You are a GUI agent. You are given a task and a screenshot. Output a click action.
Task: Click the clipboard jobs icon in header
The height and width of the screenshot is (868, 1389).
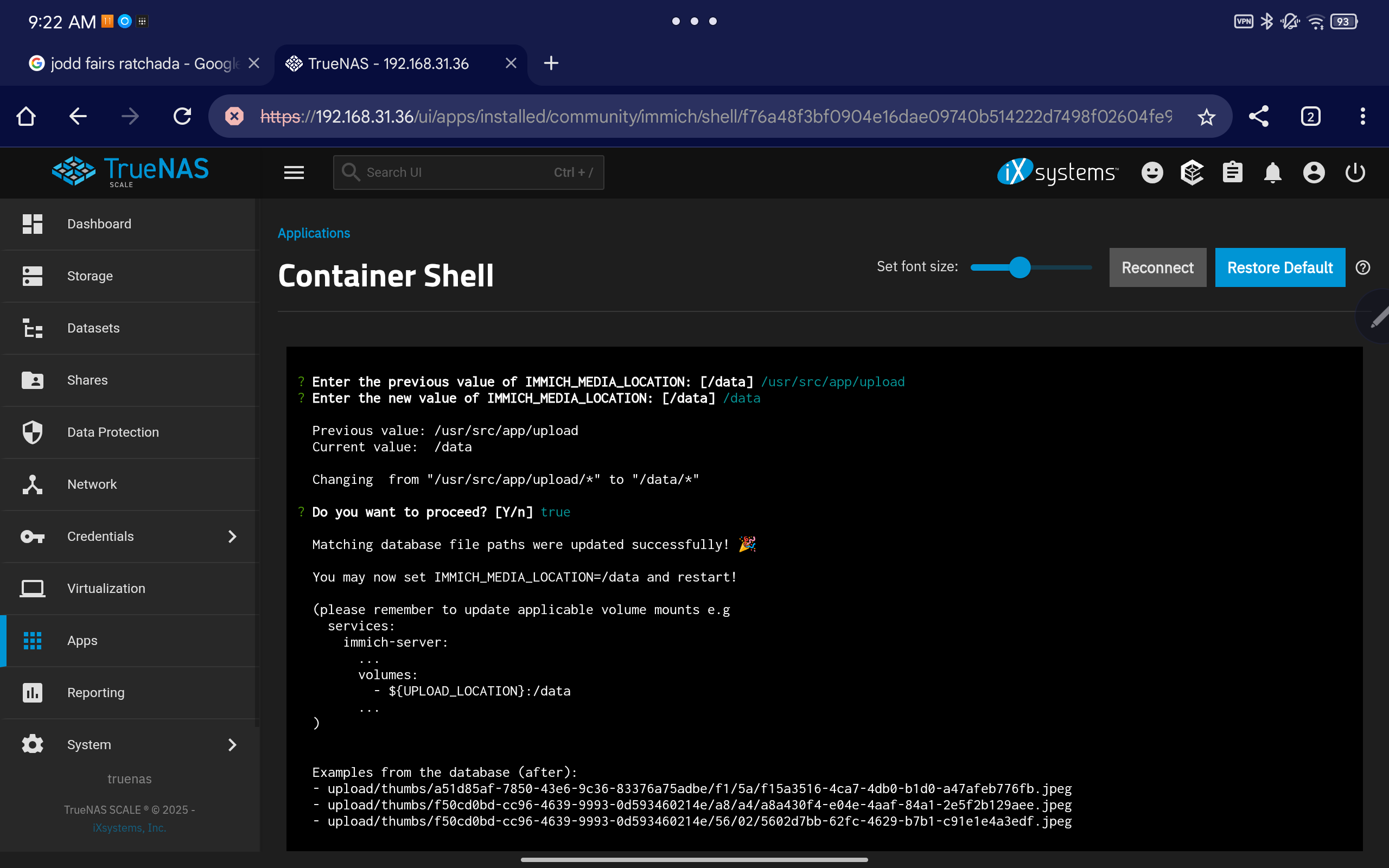point(1232,172)
